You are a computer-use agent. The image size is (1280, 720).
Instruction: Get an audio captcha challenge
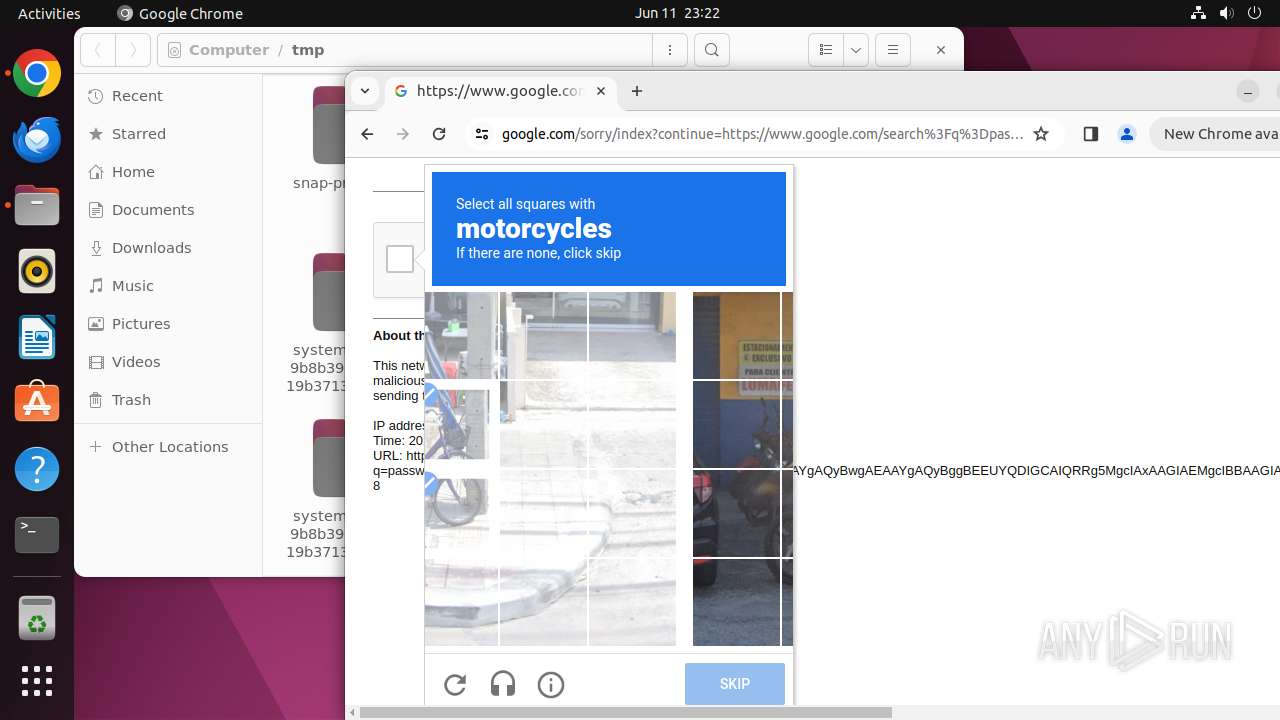pyautogui.click(x=503, y=684)
